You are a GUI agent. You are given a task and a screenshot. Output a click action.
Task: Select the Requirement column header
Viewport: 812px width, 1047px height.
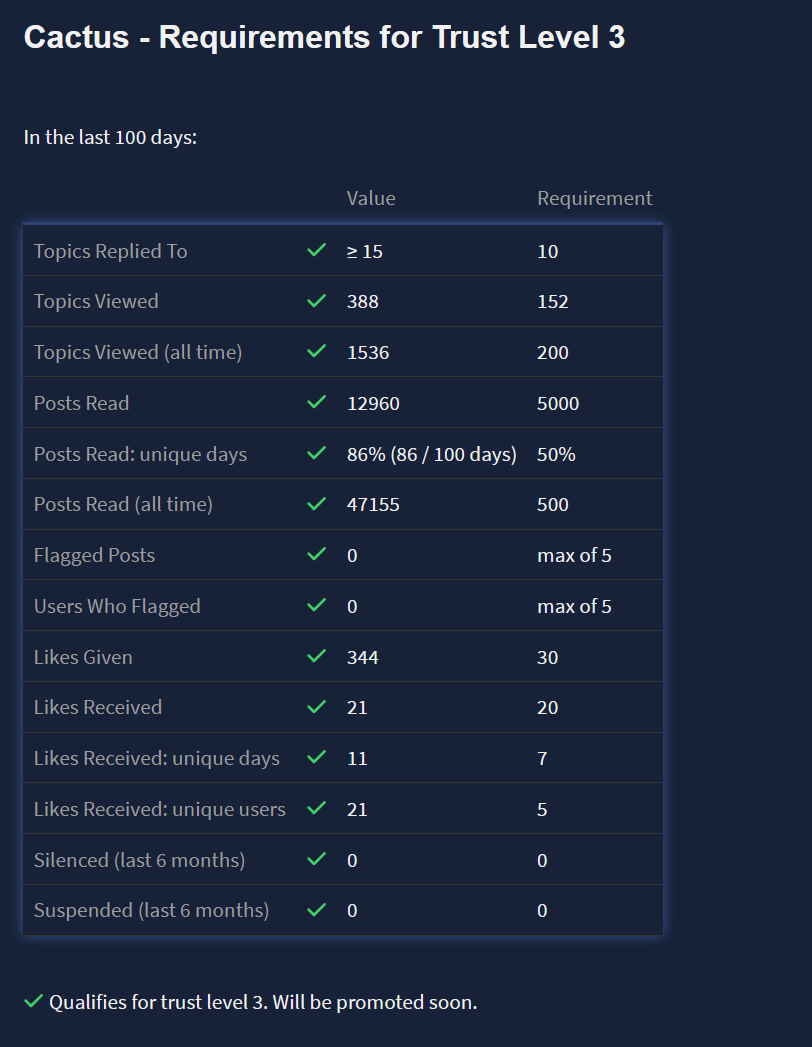594,198
